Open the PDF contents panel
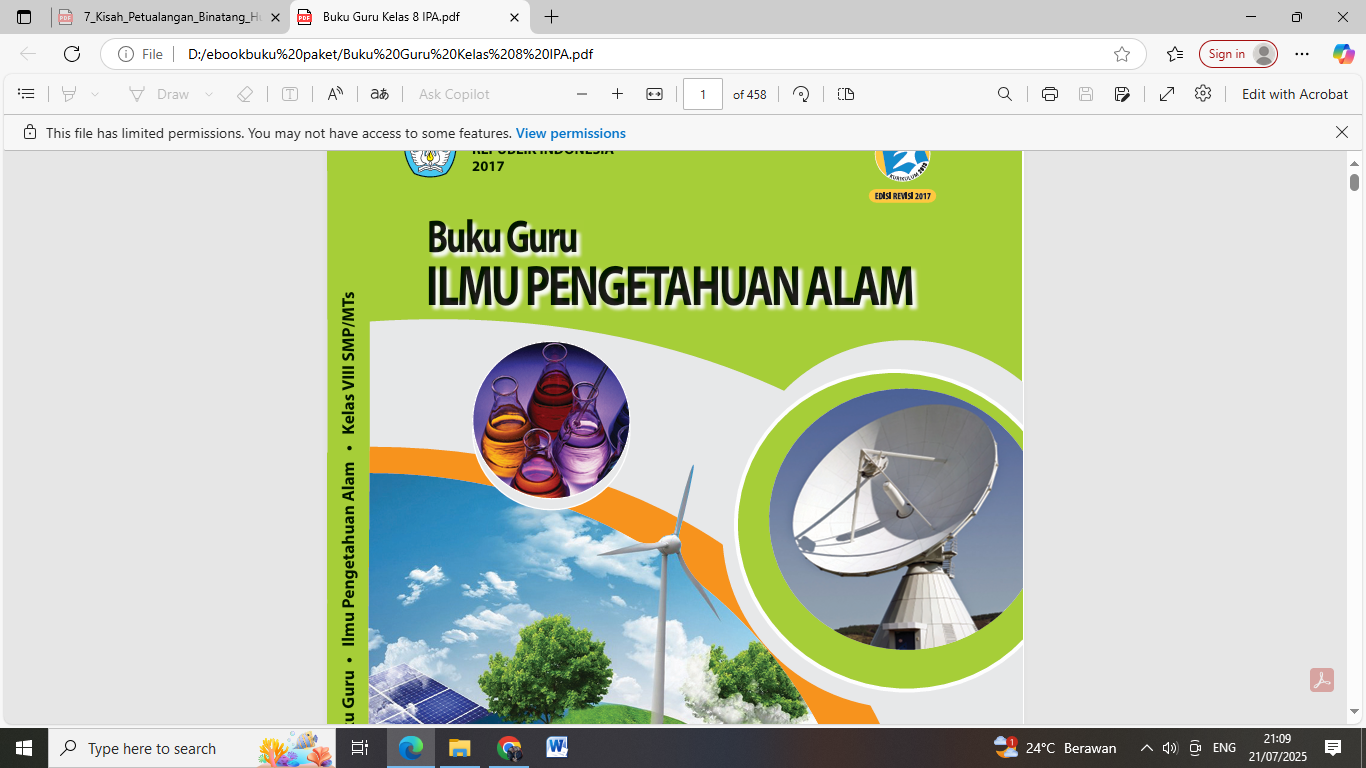Screen dimensions: 1366x768 26,93
